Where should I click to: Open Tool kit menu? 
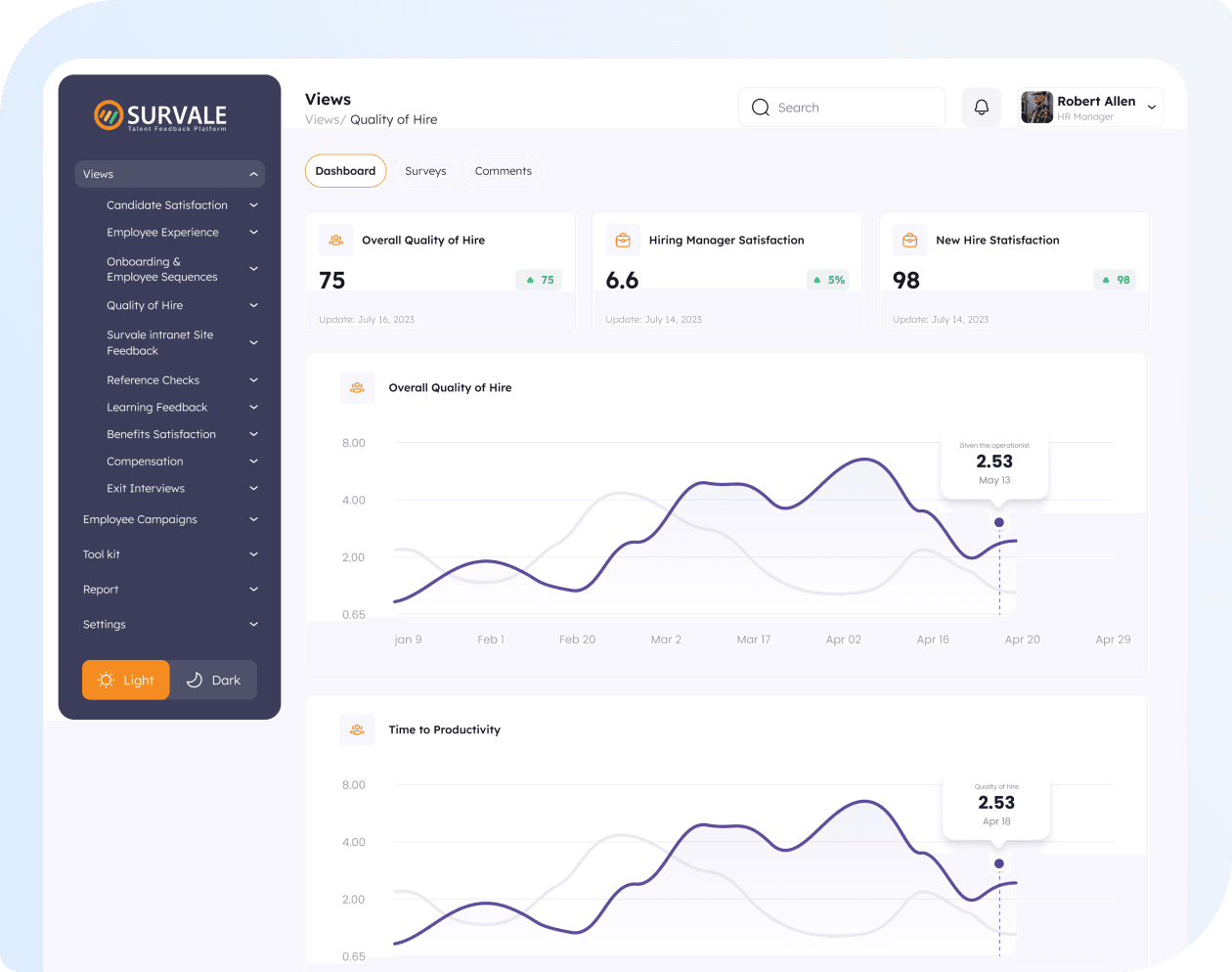[x=170, y=554]
